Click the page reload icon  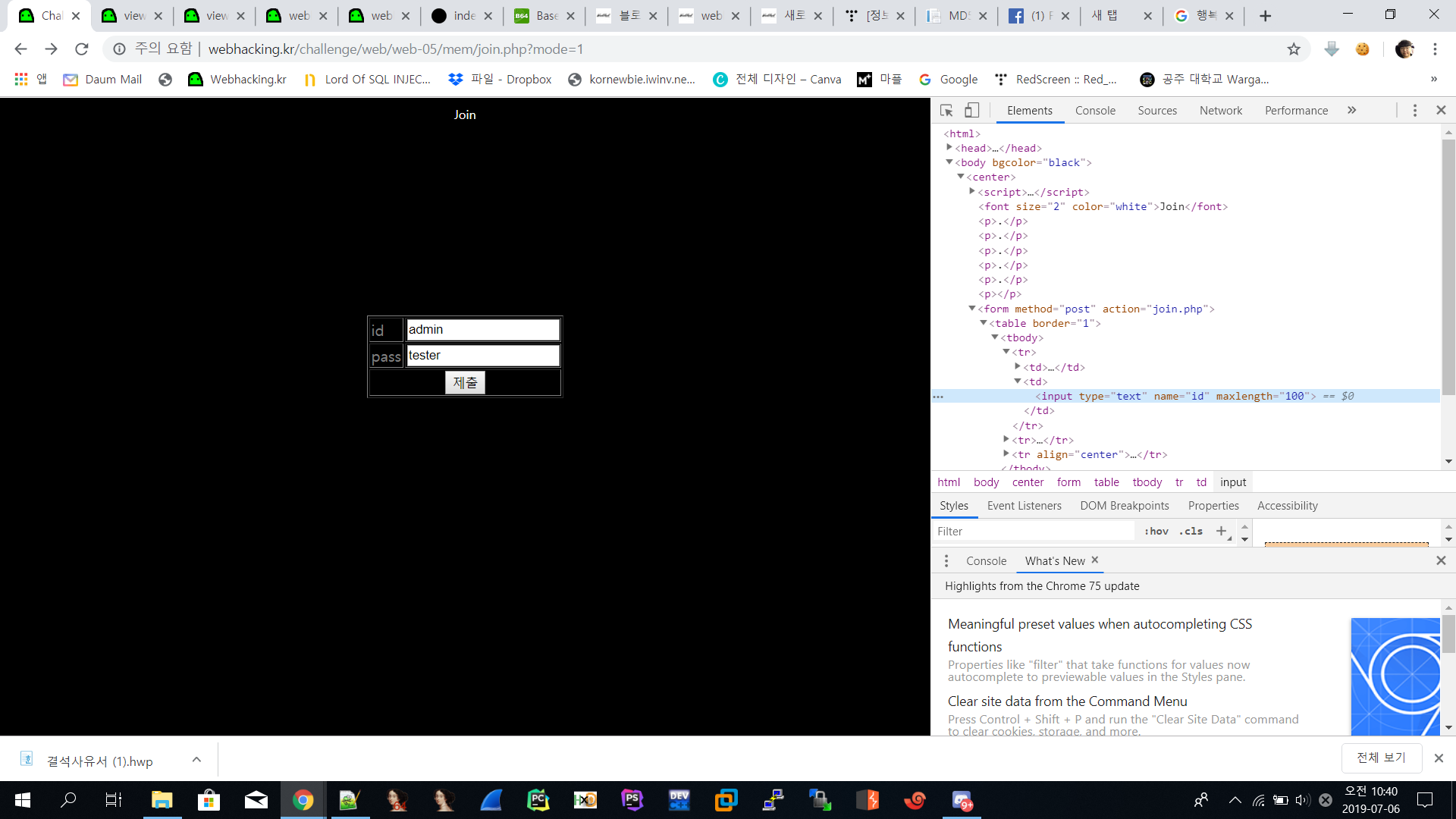coord(82,49)
